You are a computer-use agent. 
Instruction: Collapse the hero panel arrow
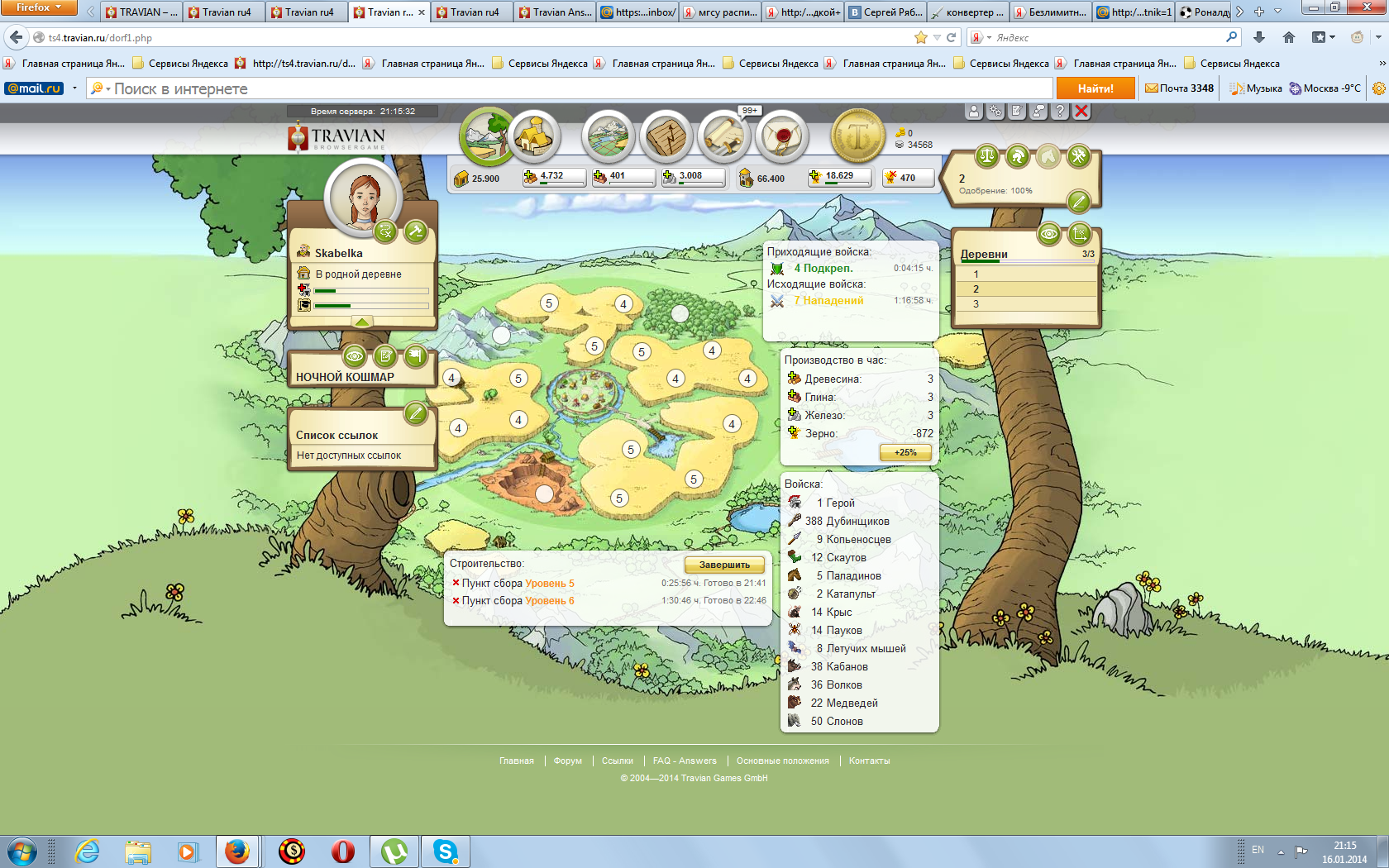coord(362,322)
